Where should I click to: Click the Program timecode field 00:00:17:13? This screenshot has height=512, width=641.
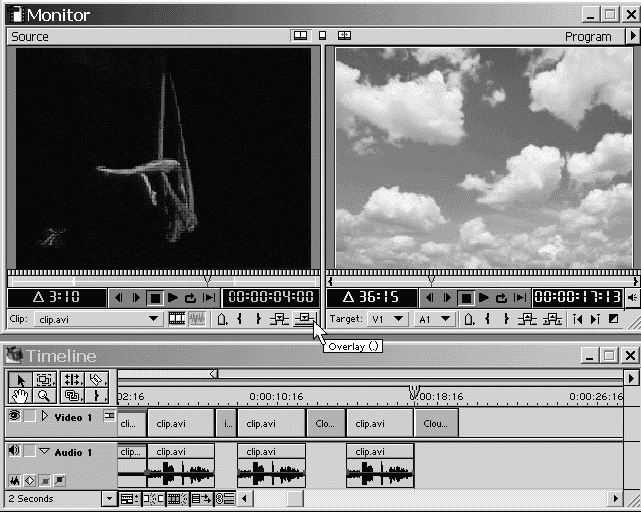576,297
